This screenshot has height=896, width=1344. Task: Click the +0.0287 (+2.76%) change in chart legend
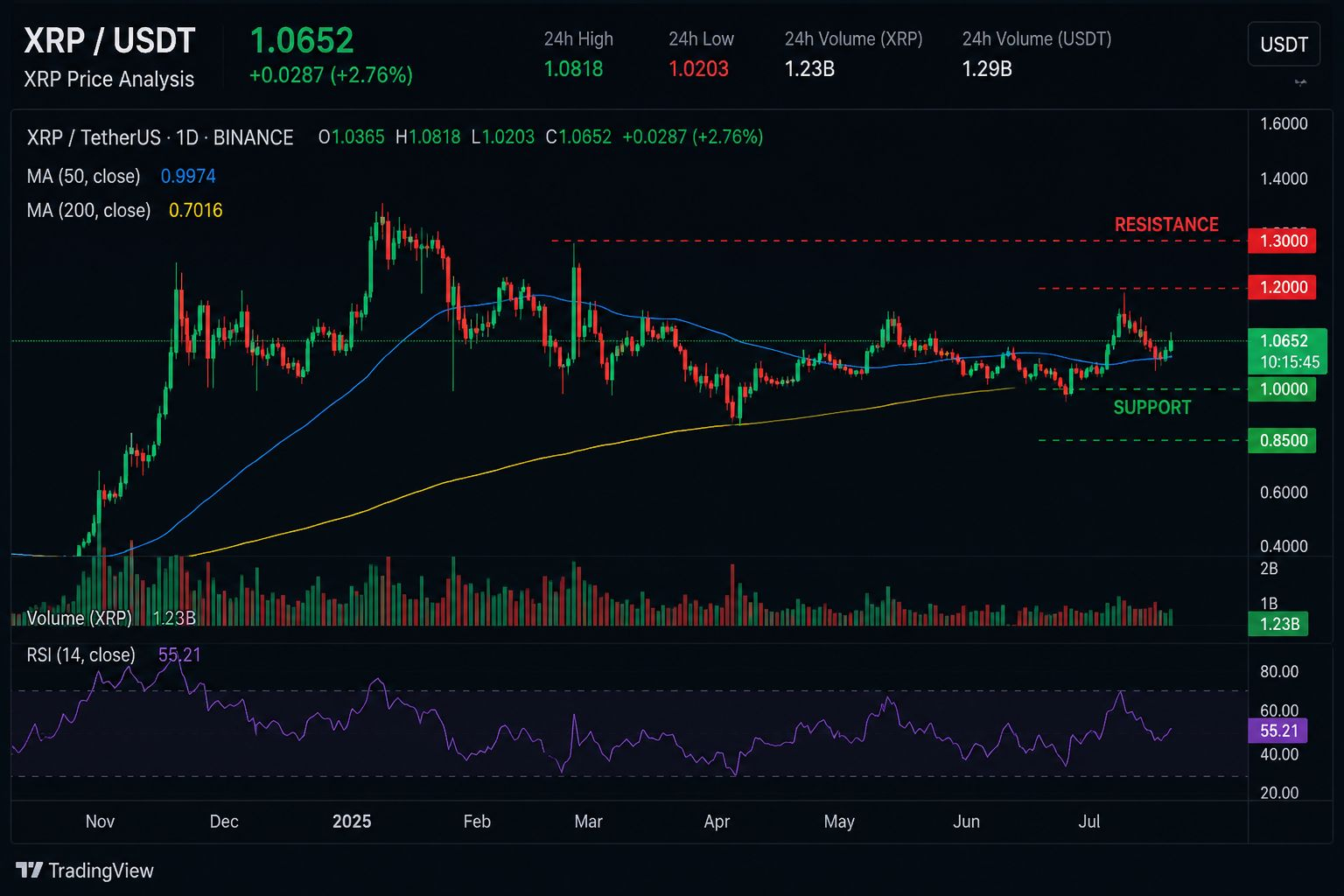point(693,137)
